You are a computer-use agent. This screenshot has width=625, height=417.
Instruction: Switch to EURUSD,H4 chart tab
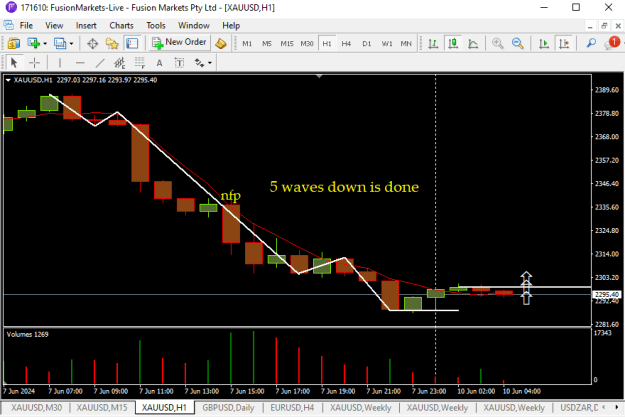pyautogui.click(x=292, y=408)
